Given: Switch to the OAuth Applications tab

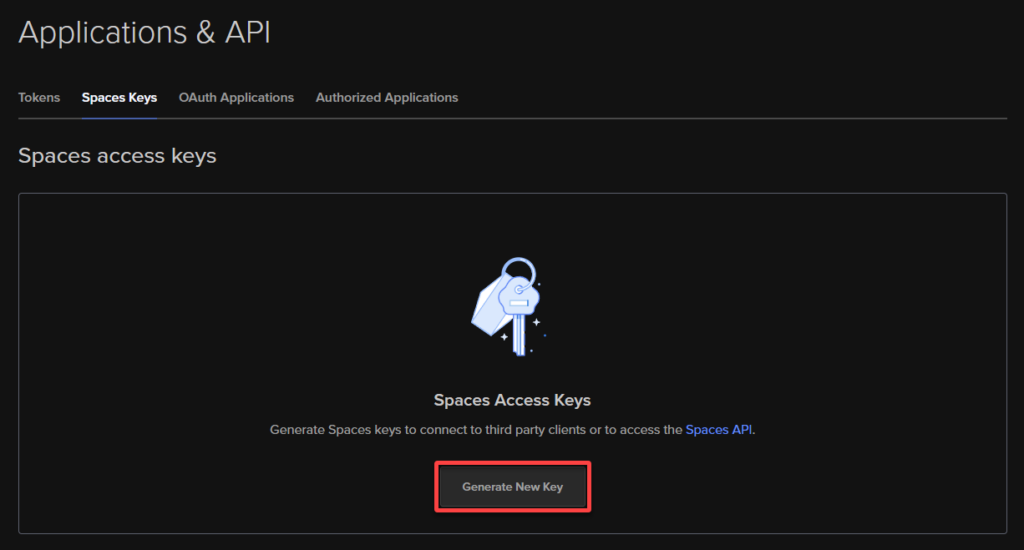Looking at the screenshot, I should pyautogui.click(x=236, y=98).
